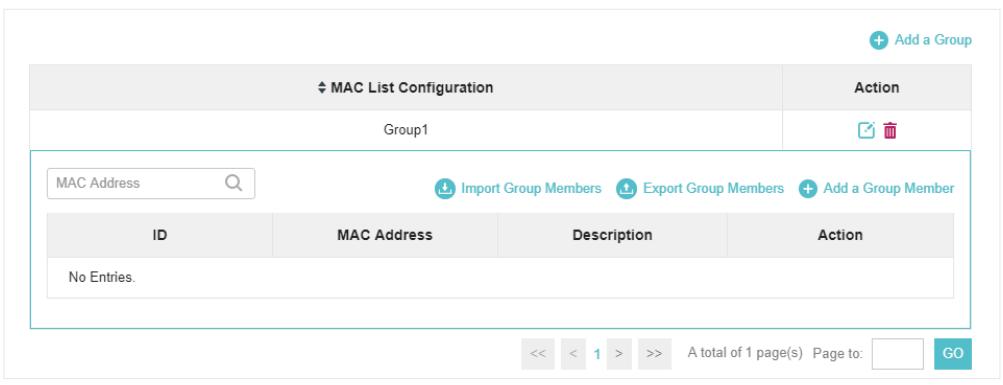
Task: Sort by MAC List Configuration arrows
Action: click(x=322, y=88)
